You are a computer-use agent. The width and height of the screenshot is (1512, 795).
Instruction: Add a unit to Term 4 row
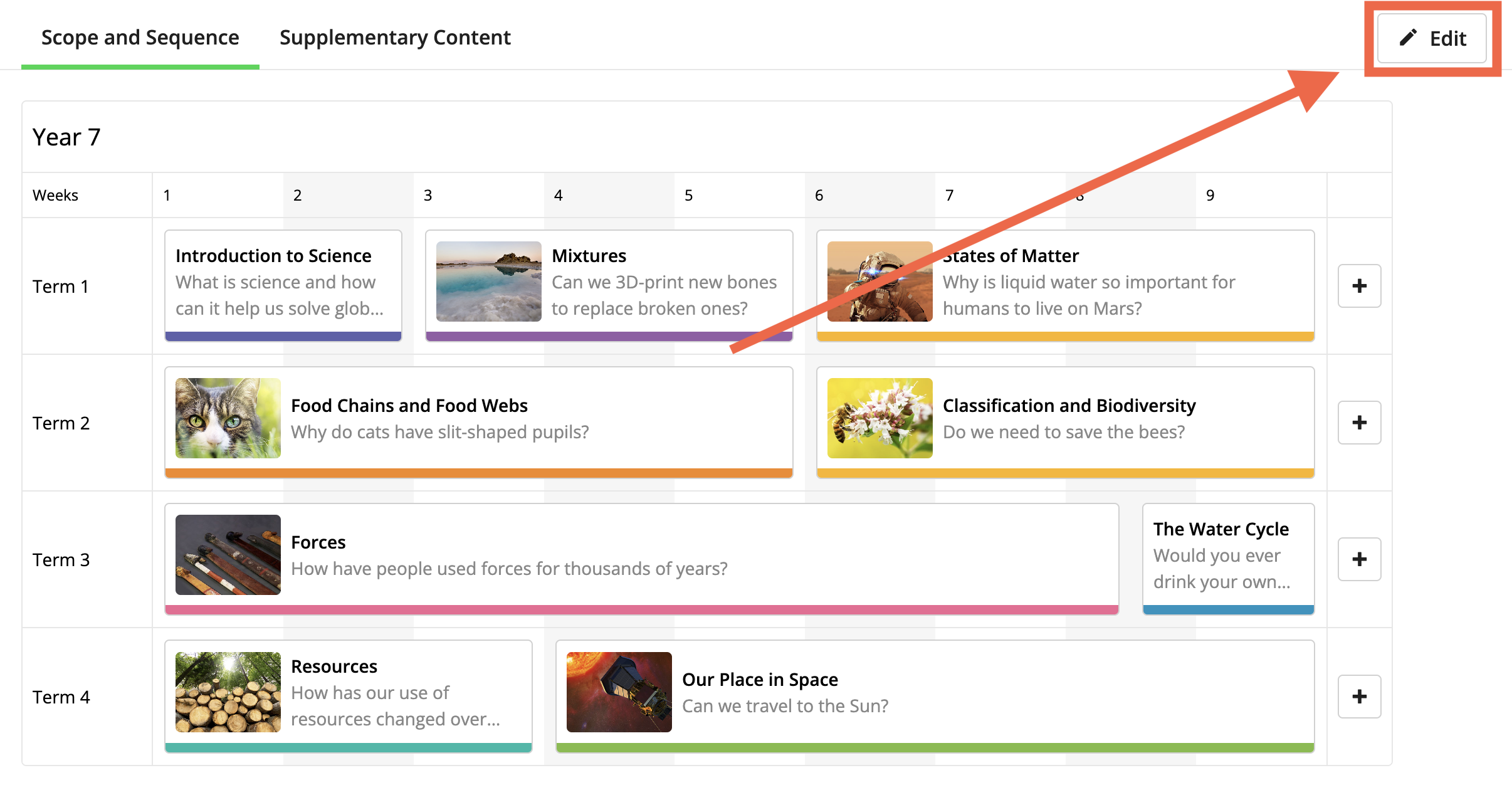pos(1359,697)
